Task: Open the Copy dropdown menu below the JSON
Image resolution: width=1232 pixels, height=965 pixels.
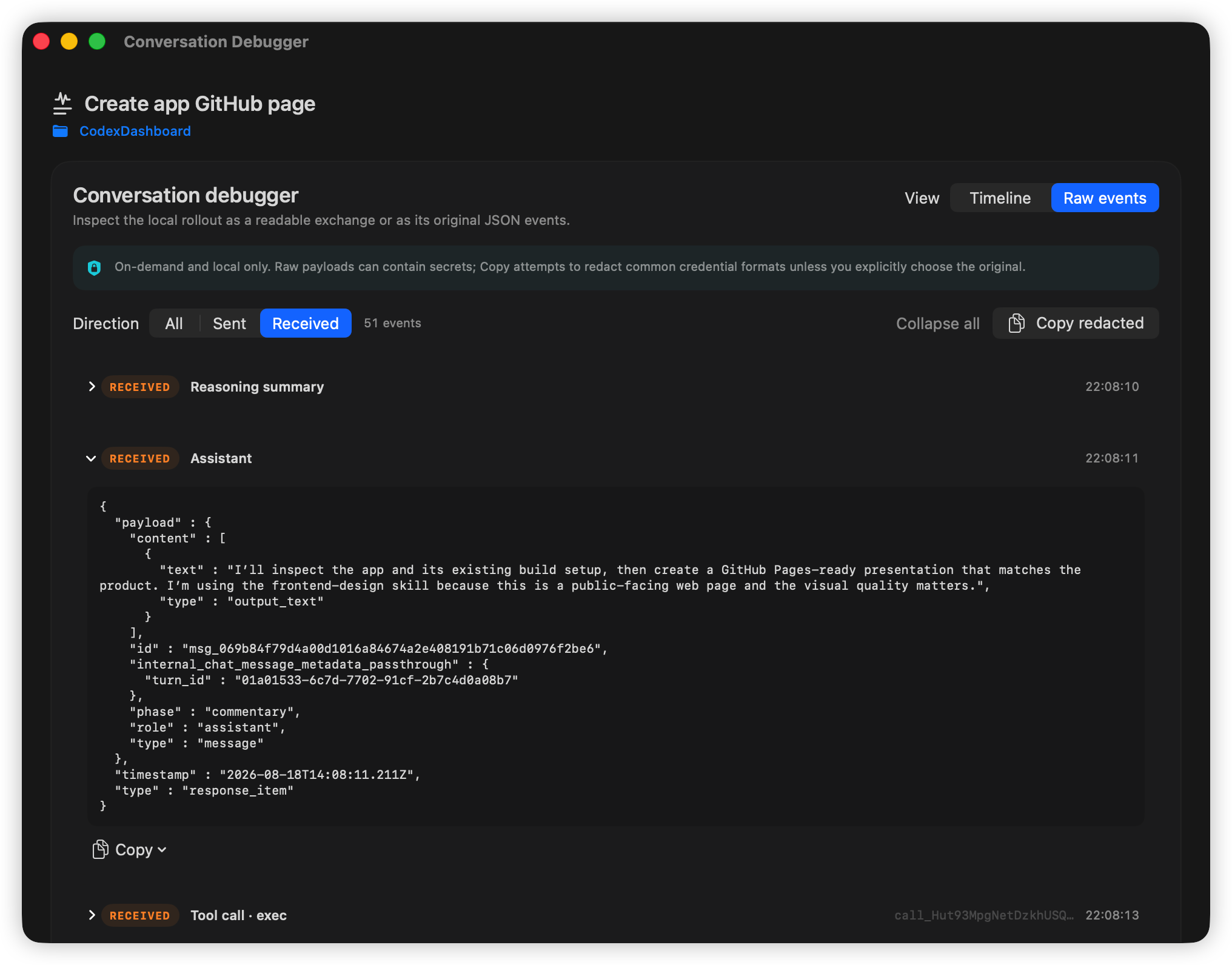Action: pyautogui.click(x=130, y=849)
